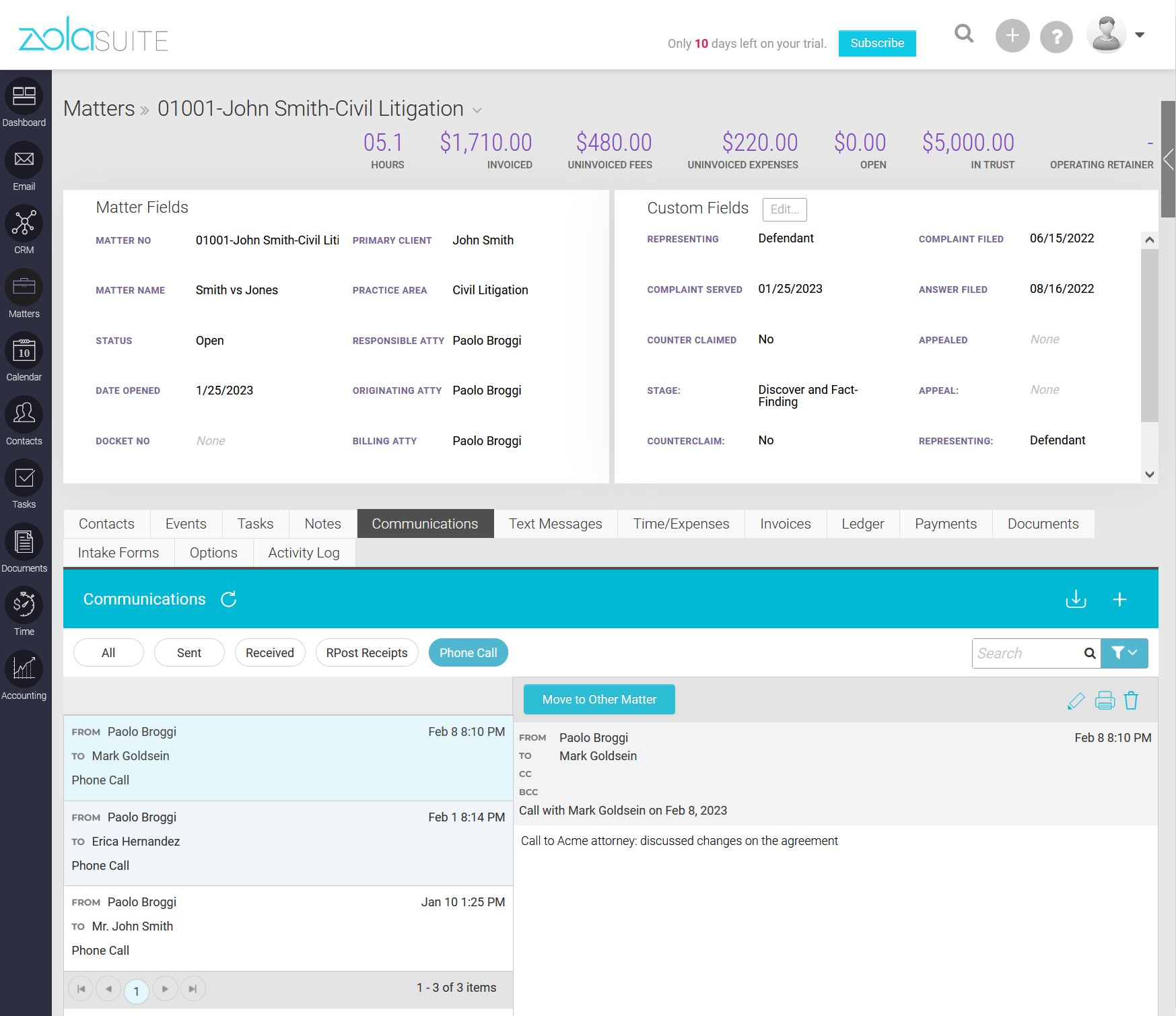Switch to the Time/Expenses tab
This screenshot has width=1176, height=1016.
[681, 524]
